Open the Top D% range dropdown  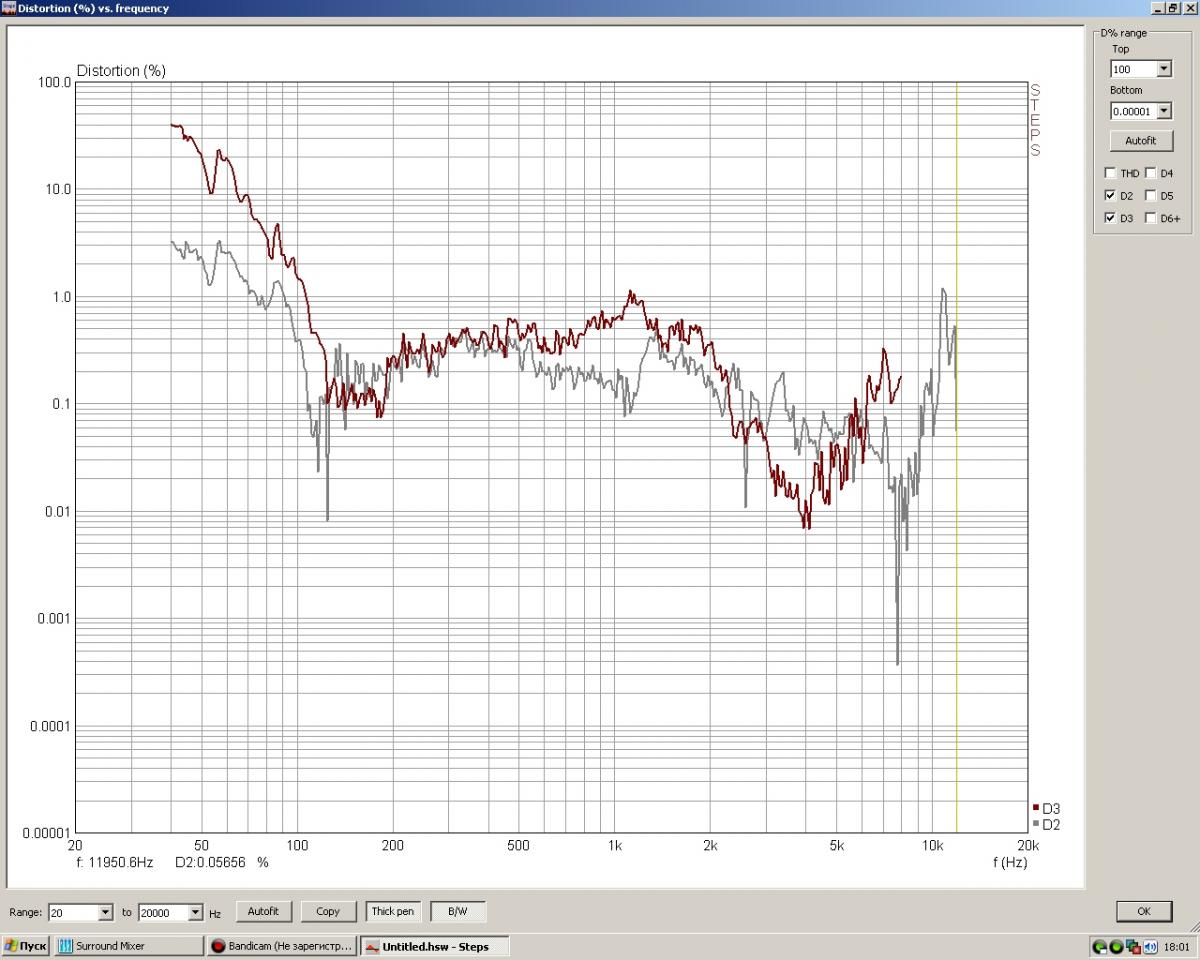point(1163,69)
